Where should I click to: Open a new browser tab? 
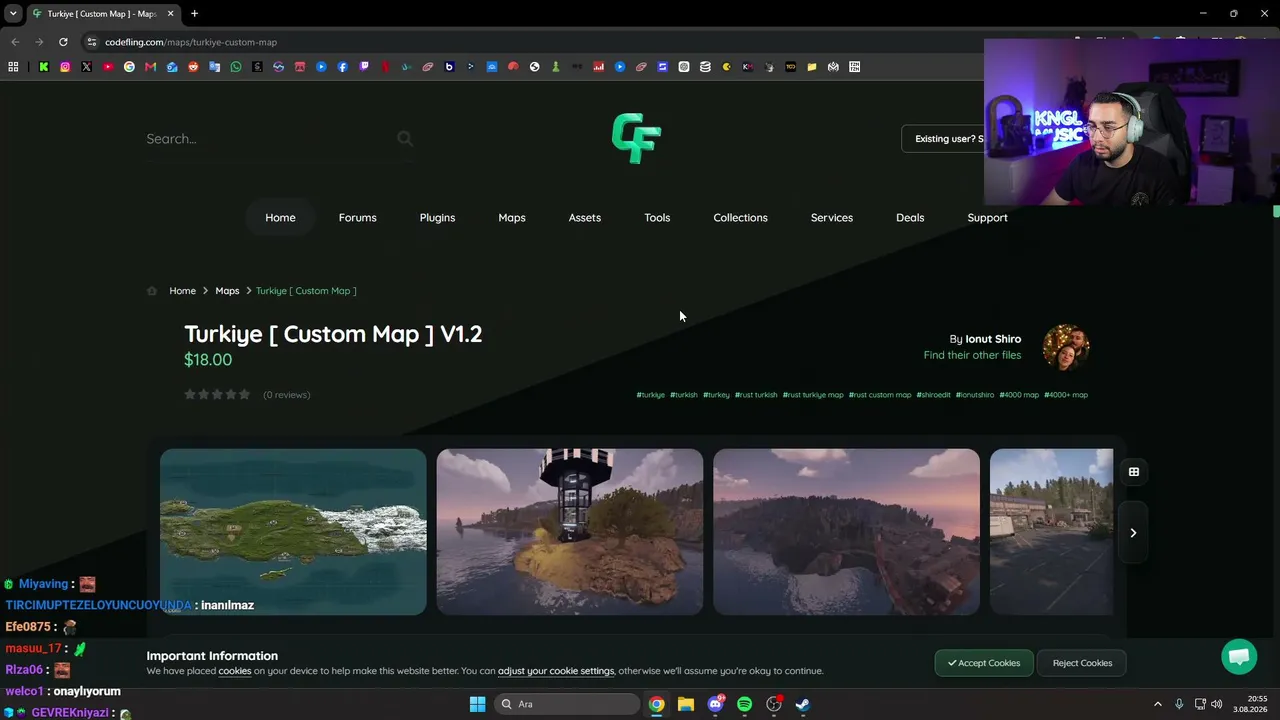point(194,14)
